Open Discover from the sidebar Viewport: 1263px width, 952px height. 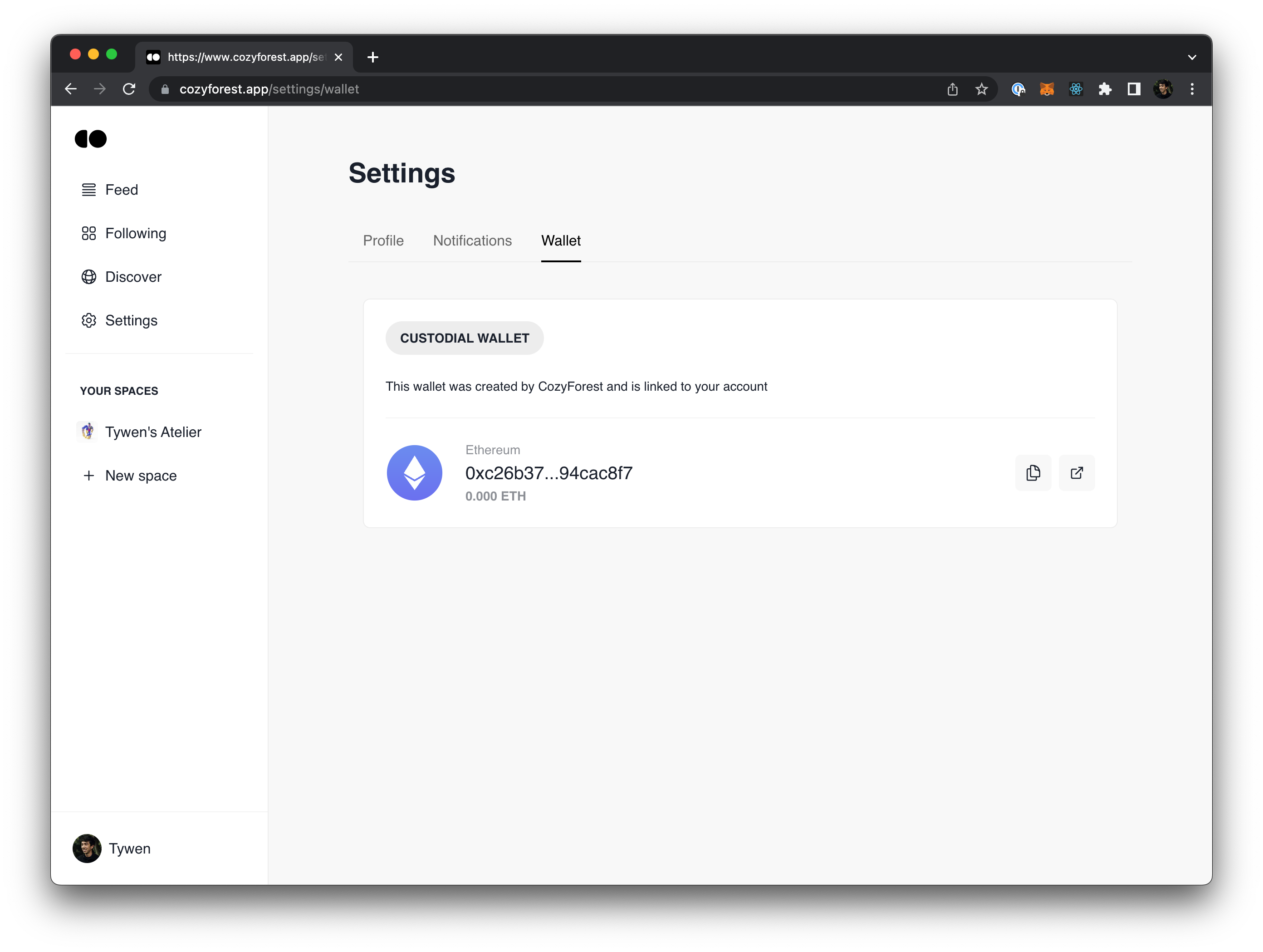[132, 277]
